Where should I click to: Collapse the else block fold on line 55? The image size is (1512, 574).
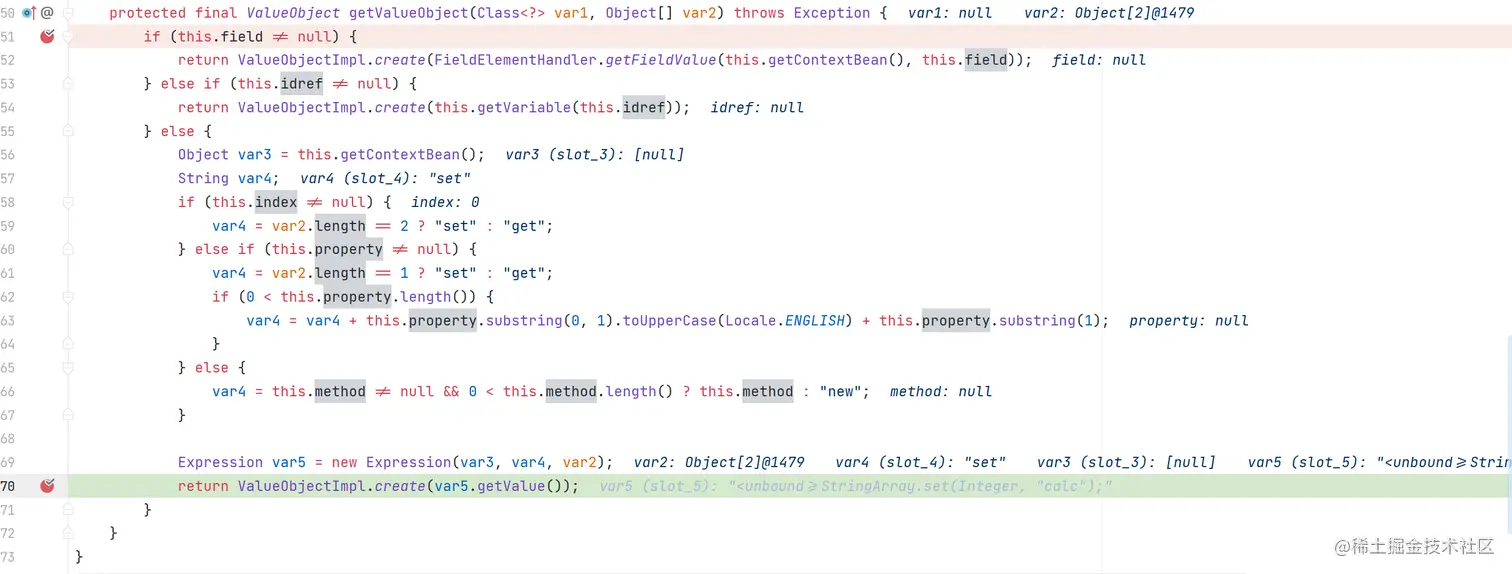pyautogui.click(x=69, y=131)
